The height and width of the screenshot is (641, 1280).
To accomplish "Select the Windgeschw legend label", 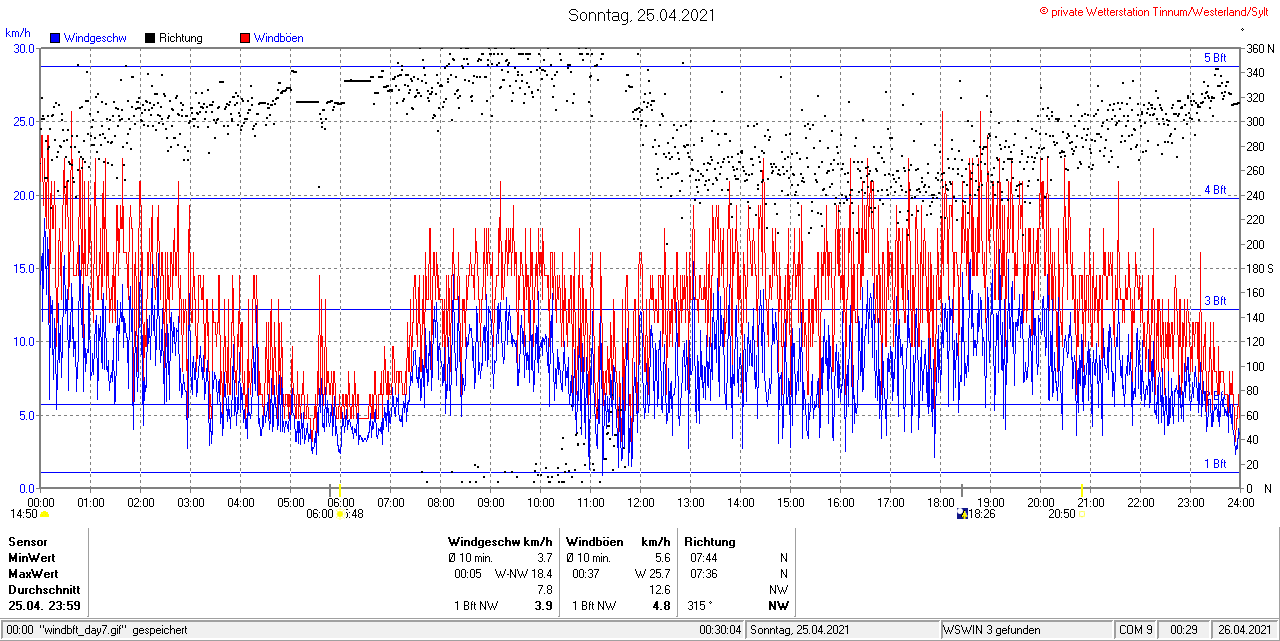I will pyautogui.click(x=94, y=38).
